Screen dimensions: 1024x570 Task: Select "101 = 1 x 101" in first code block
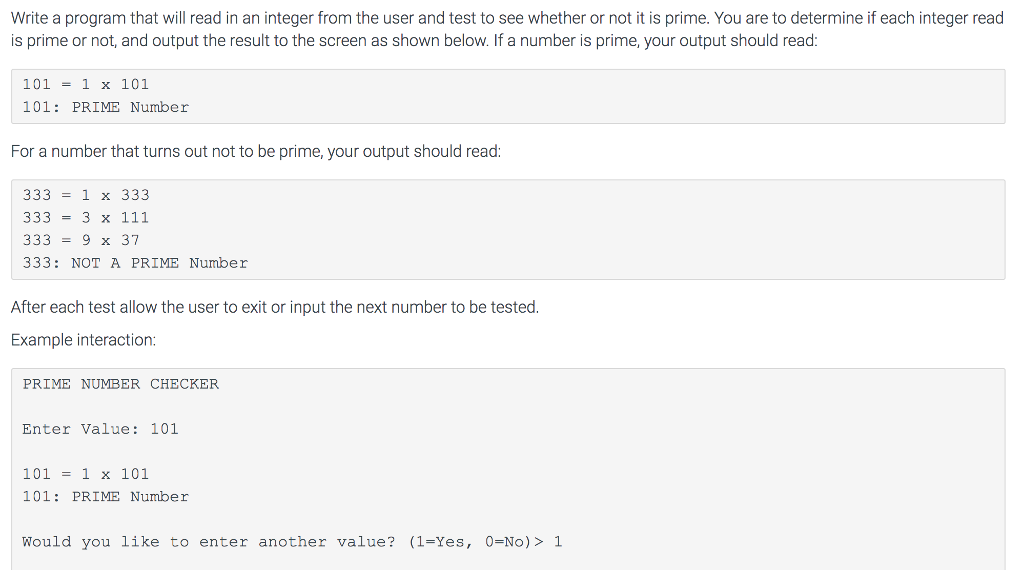click(86, 84)
